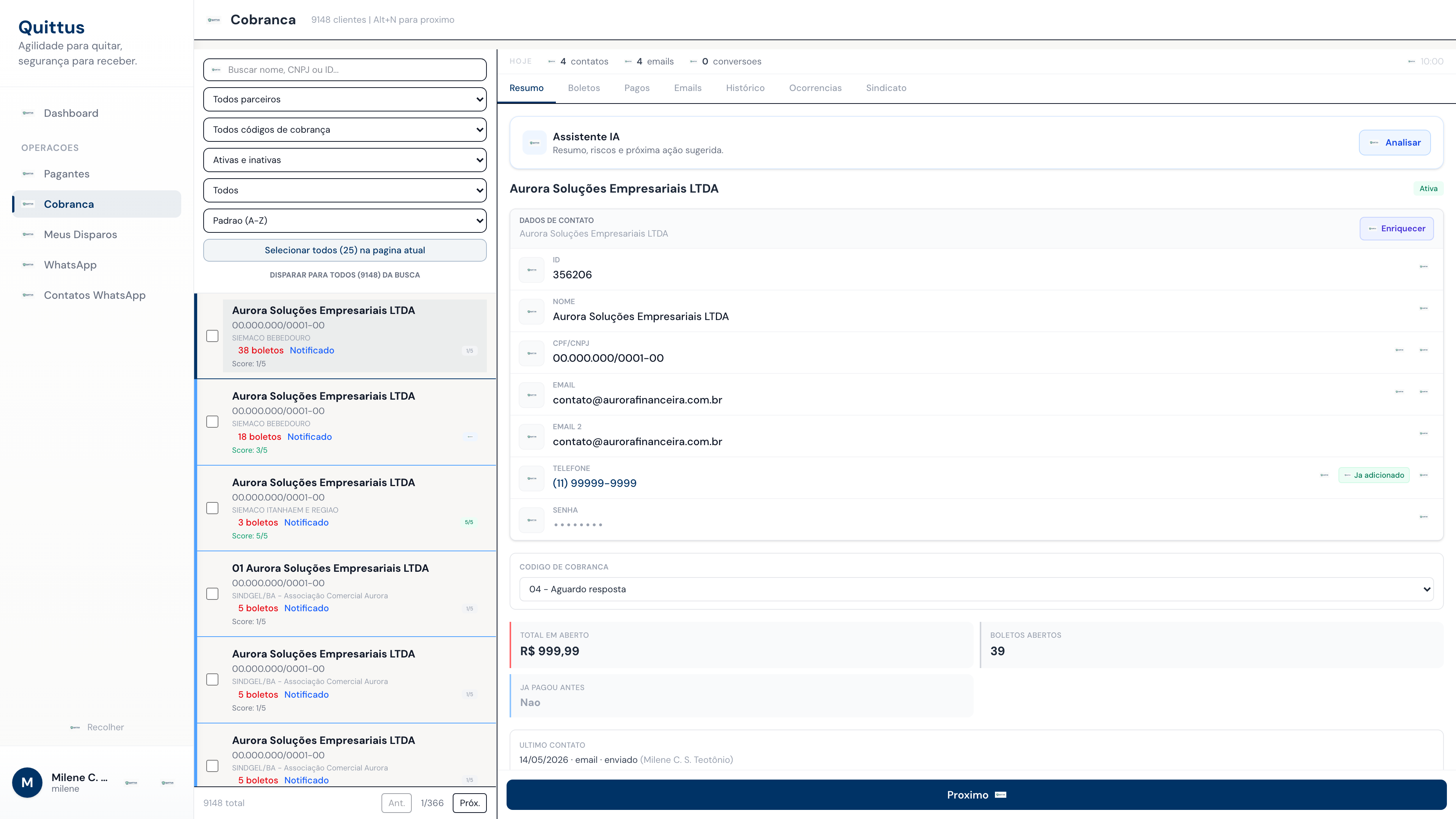Image resolution: width=1456 pixels, height=819 pixels.
Task: Click the Meus Disparos sidebar icon
Action: pos(28,235)
